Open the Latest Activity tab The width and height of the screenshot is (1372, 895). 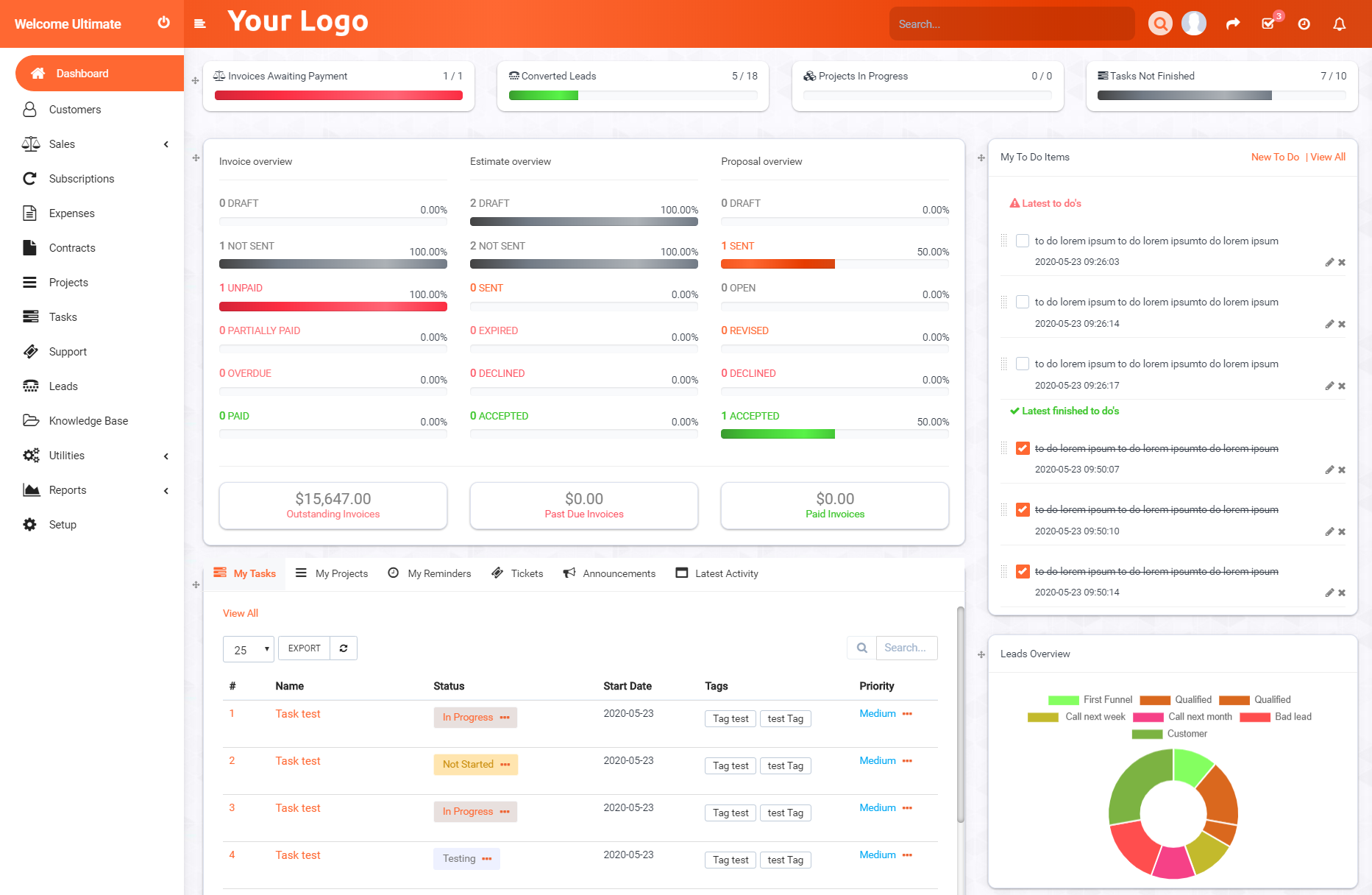(x=717, y=573)
